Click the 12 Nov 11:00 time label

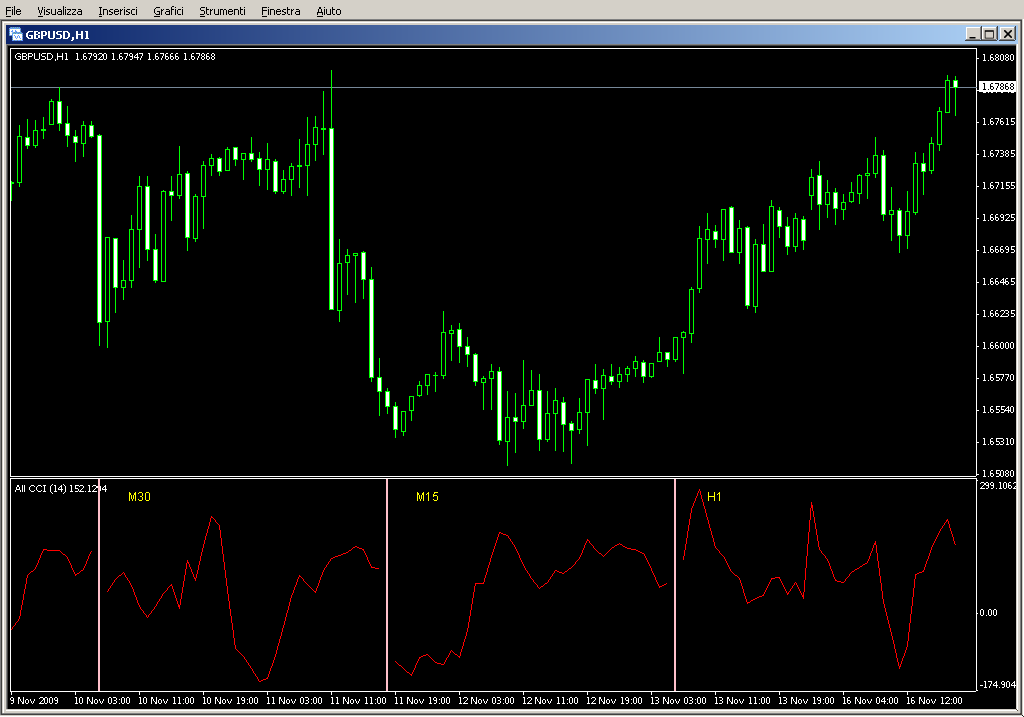[x=550, y=701]
